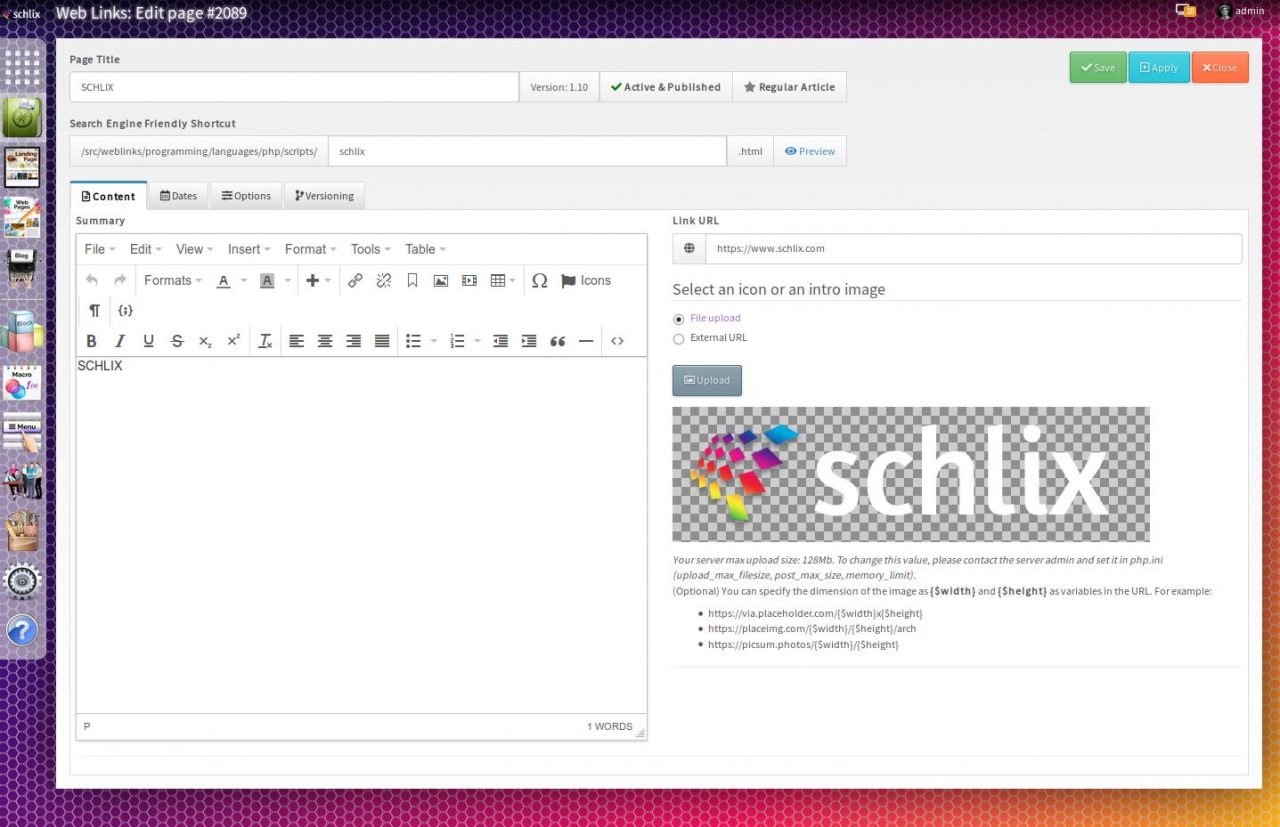Insert an image into the summary
1280x827 pixels.
pos(440,281)
